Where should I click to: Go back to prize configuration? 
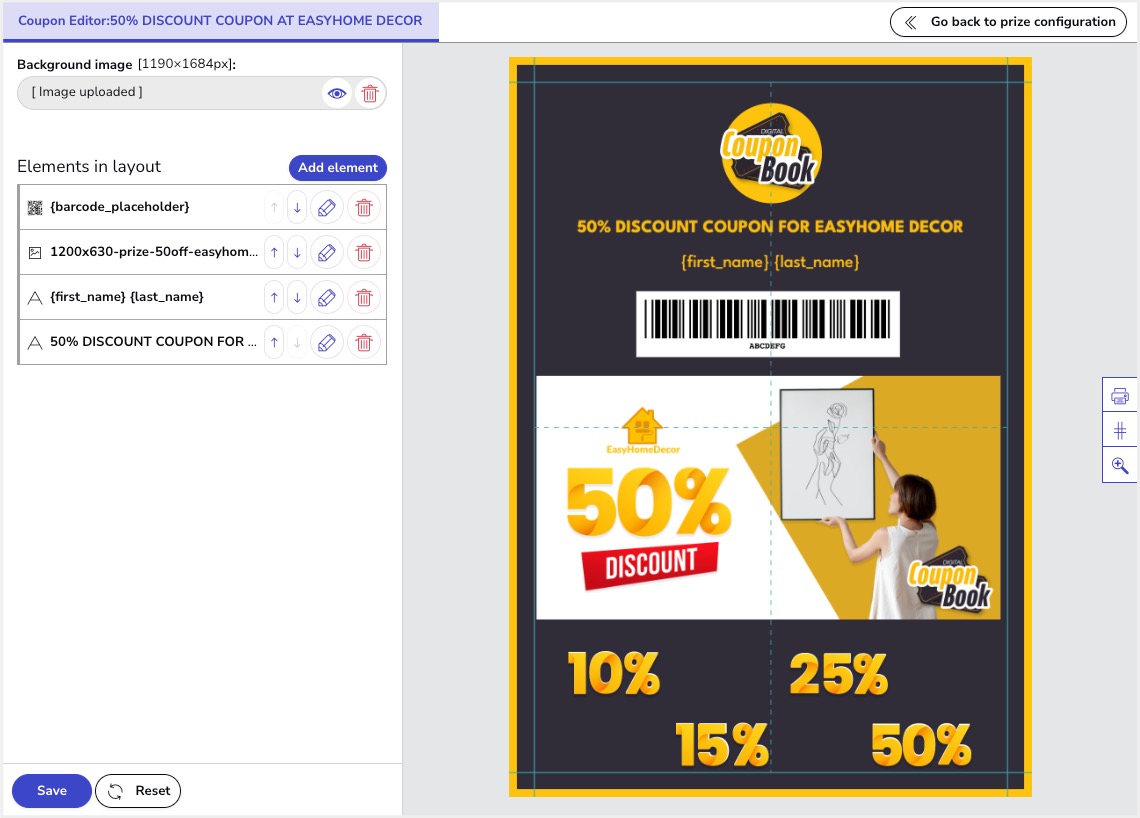click(1009, 22)
